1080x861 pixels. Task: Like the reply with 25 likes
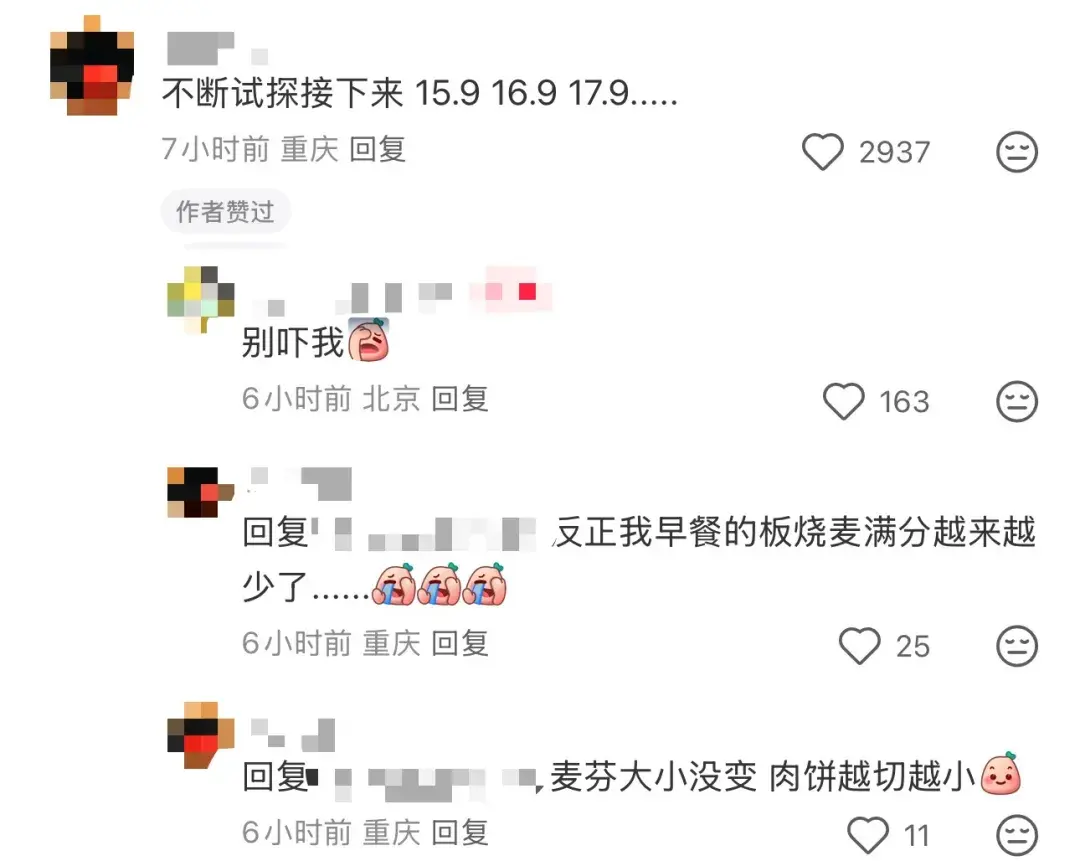click(x=860, y=646)
